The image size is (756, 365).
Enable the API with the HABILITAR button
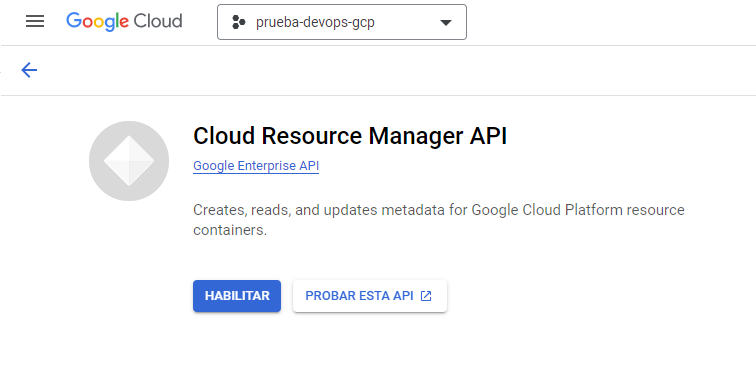[x=237, y=296]
